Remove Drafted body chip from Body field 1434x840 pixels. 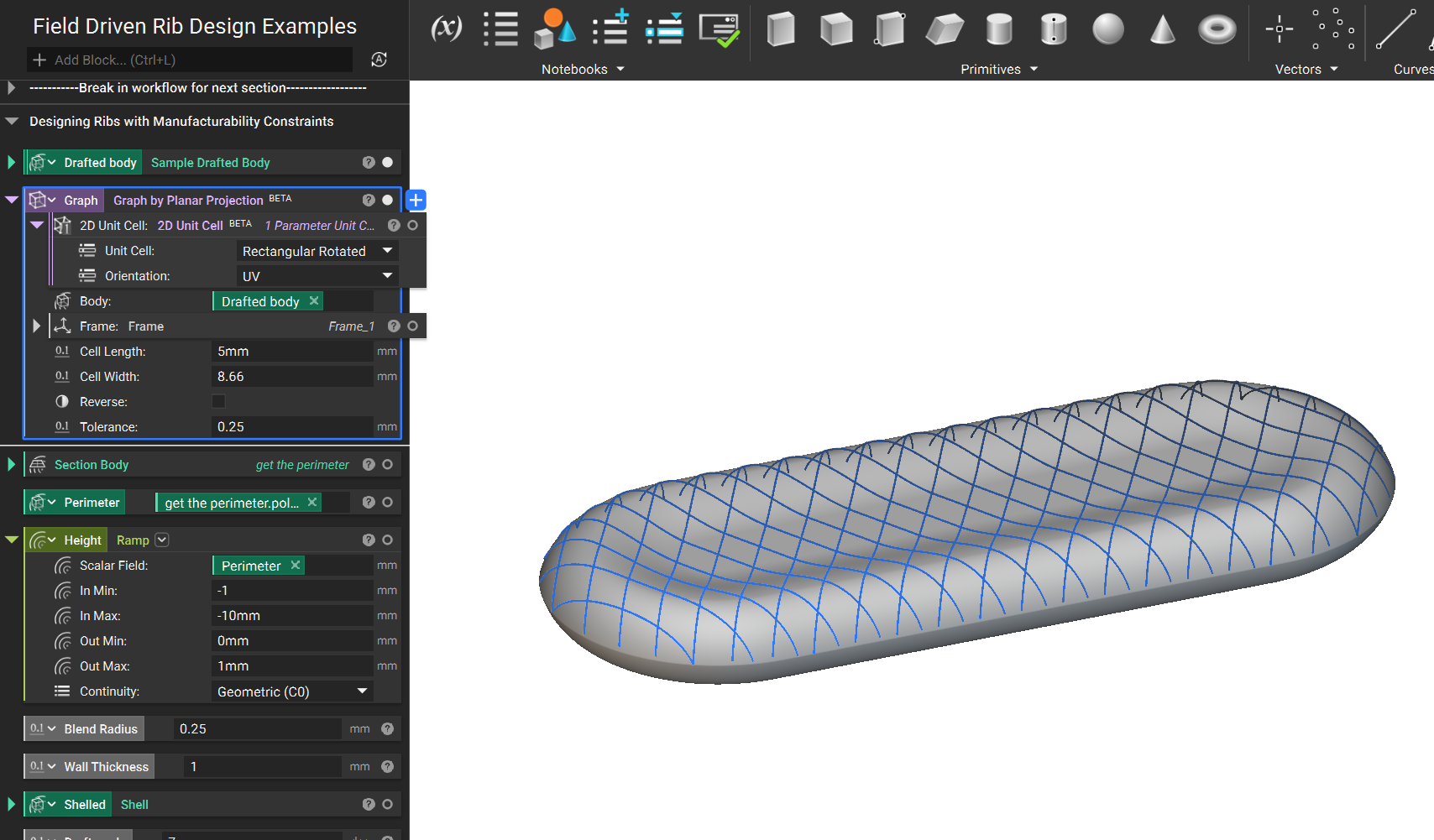click(314, 301)
